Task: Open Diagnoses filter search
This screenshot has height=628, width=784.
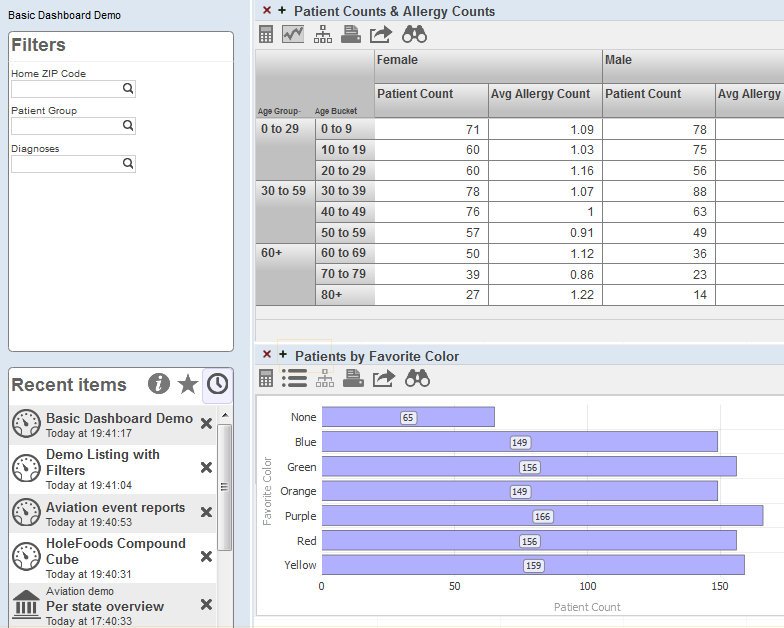Action: 128,164
